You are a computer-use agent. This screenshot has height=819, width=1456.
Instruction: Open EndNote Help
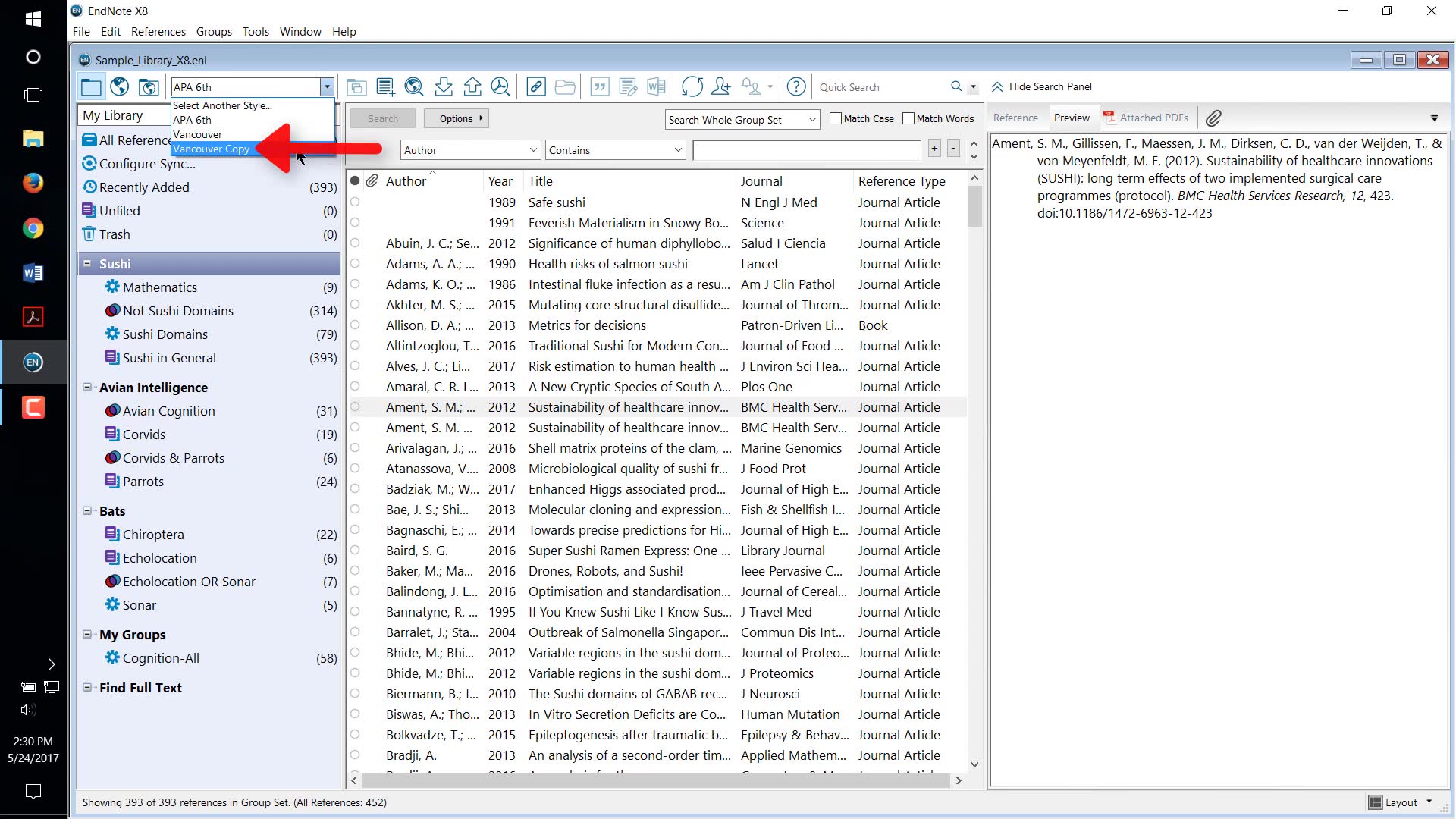[795, 86]
